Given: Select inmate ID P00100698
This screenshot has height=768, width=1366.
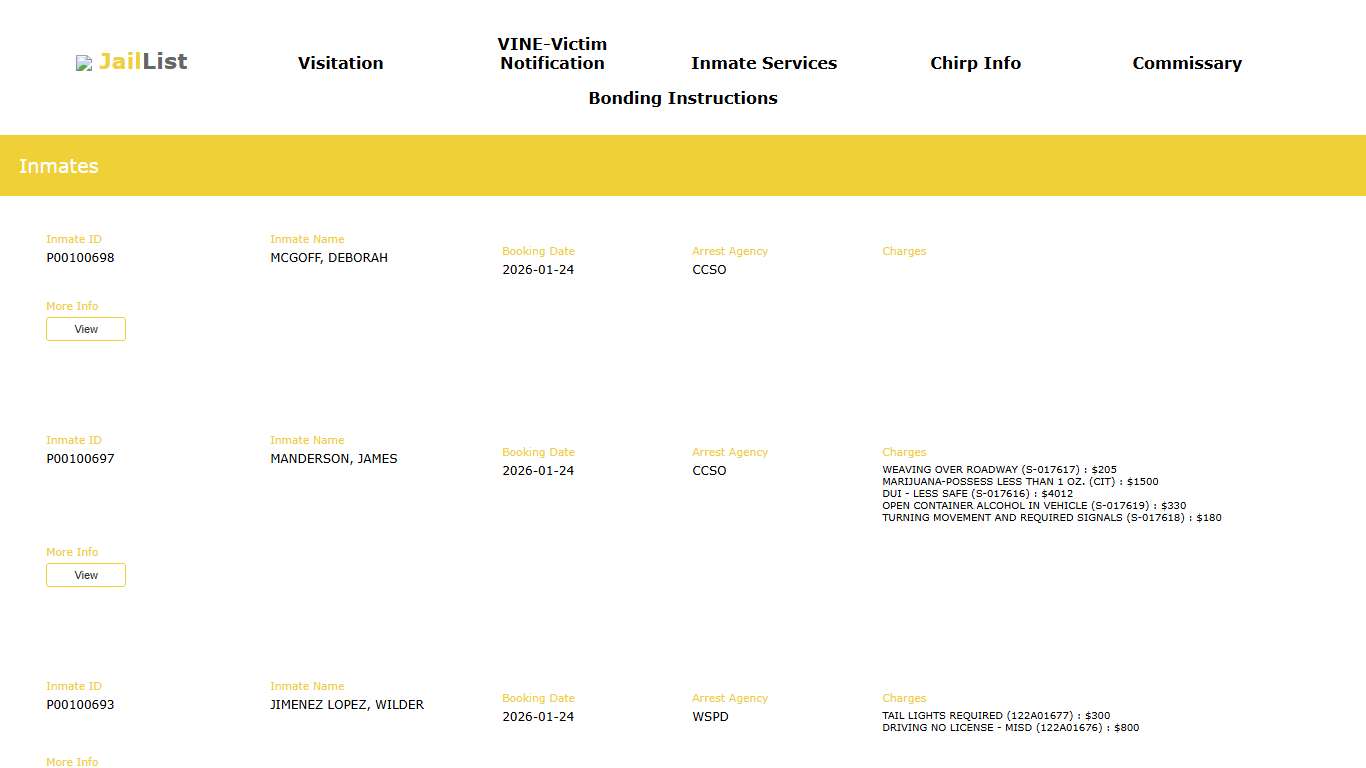Looking at the screenshot, I should (80, 258).
